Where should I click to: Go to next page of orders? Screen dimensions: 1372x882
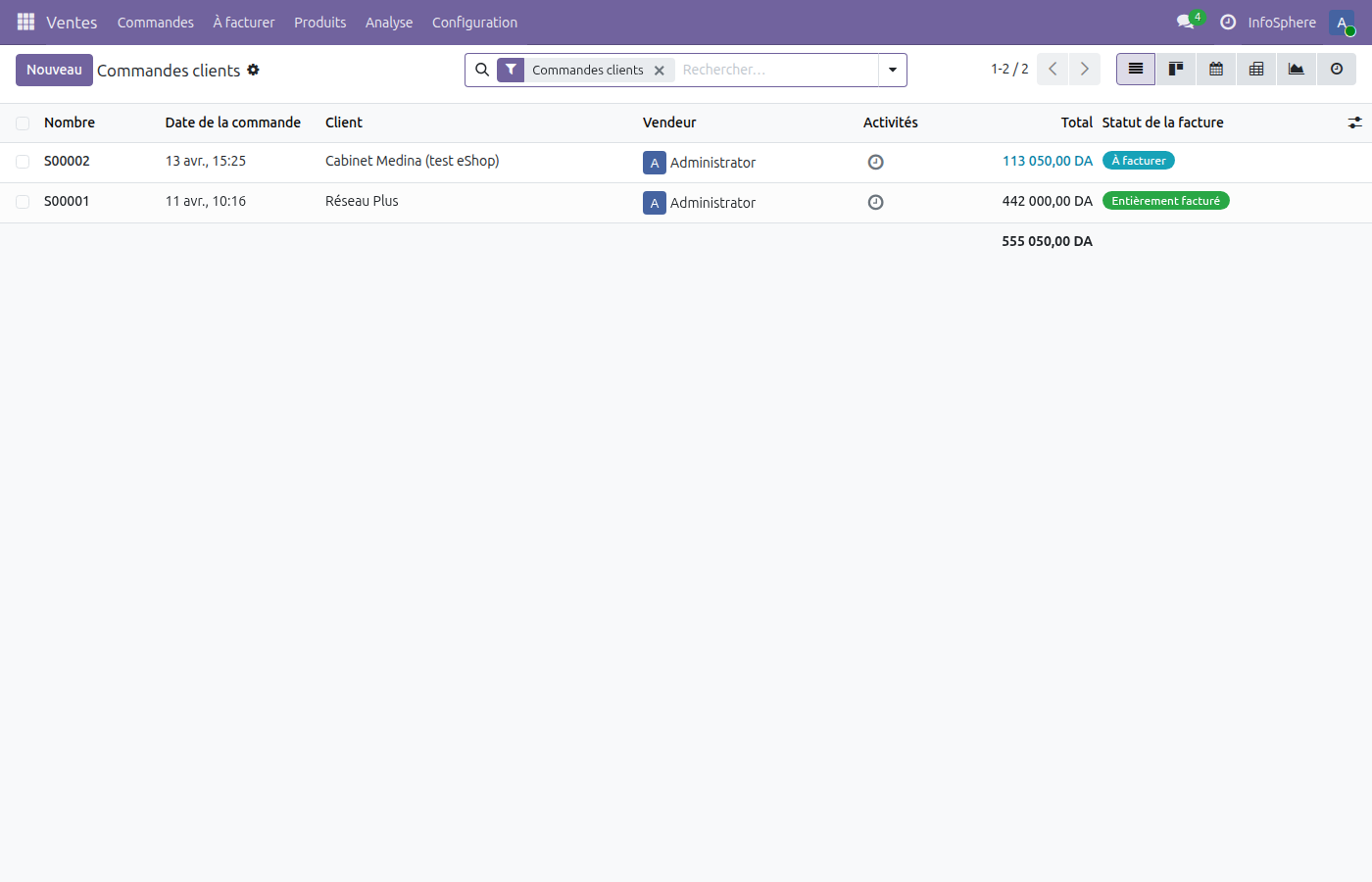1085,69
